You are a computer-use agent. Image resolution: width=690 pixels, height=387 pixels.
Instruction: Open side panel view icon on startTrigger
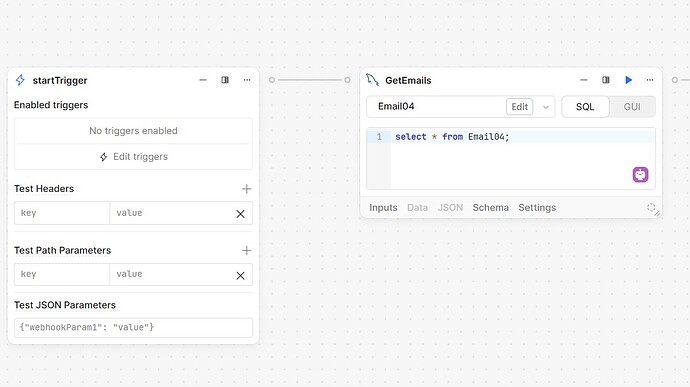225,80
